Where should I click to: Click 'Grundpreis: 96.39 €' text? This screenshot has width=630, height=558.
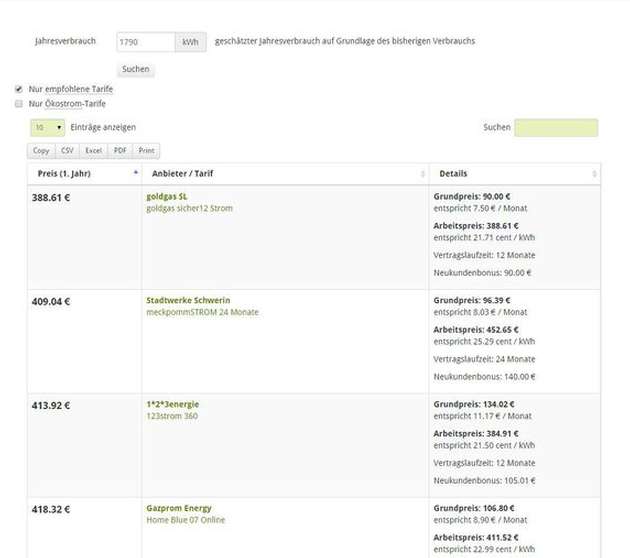(472, 300)
